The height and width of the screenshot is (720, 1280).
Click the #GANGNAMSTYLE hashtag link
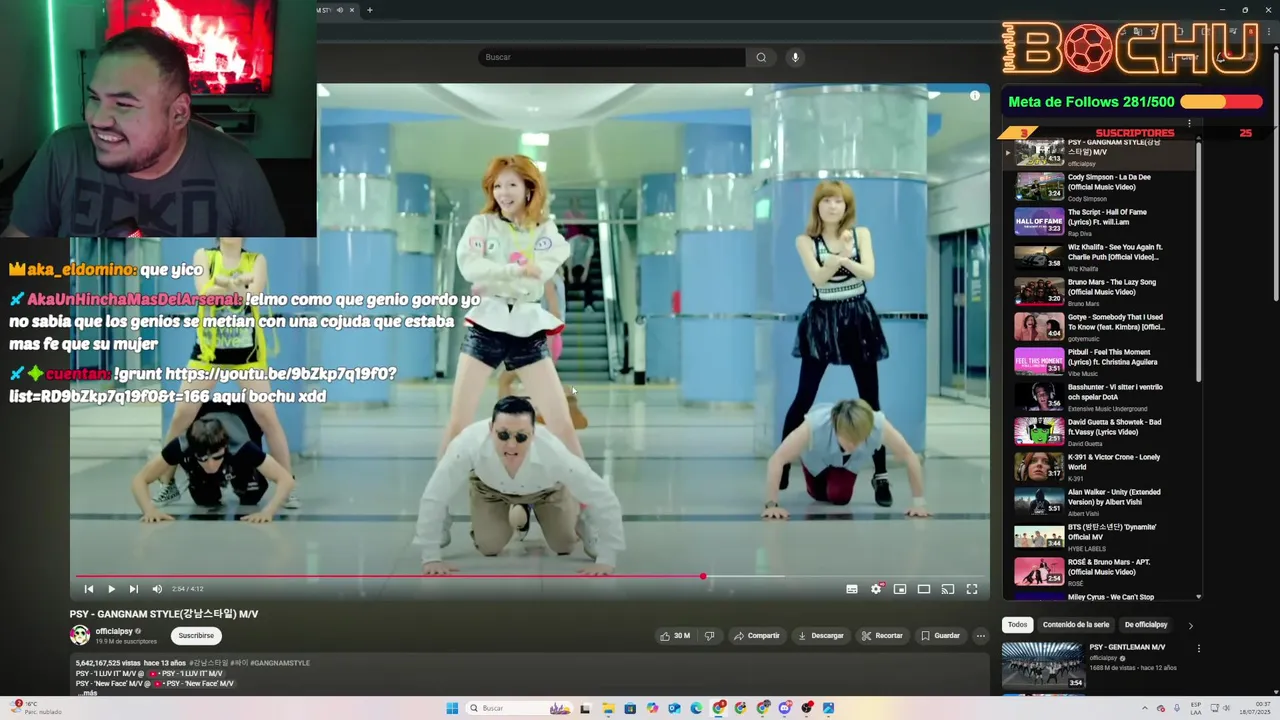click(x=279, y=663)
